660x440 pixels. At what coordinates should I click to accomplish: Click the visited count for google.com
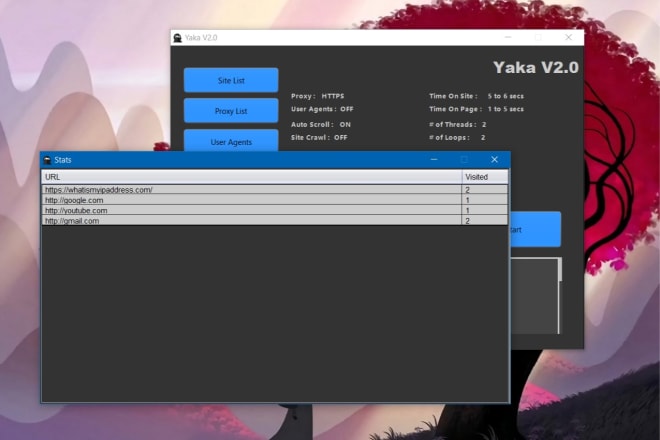click(484, 200)
